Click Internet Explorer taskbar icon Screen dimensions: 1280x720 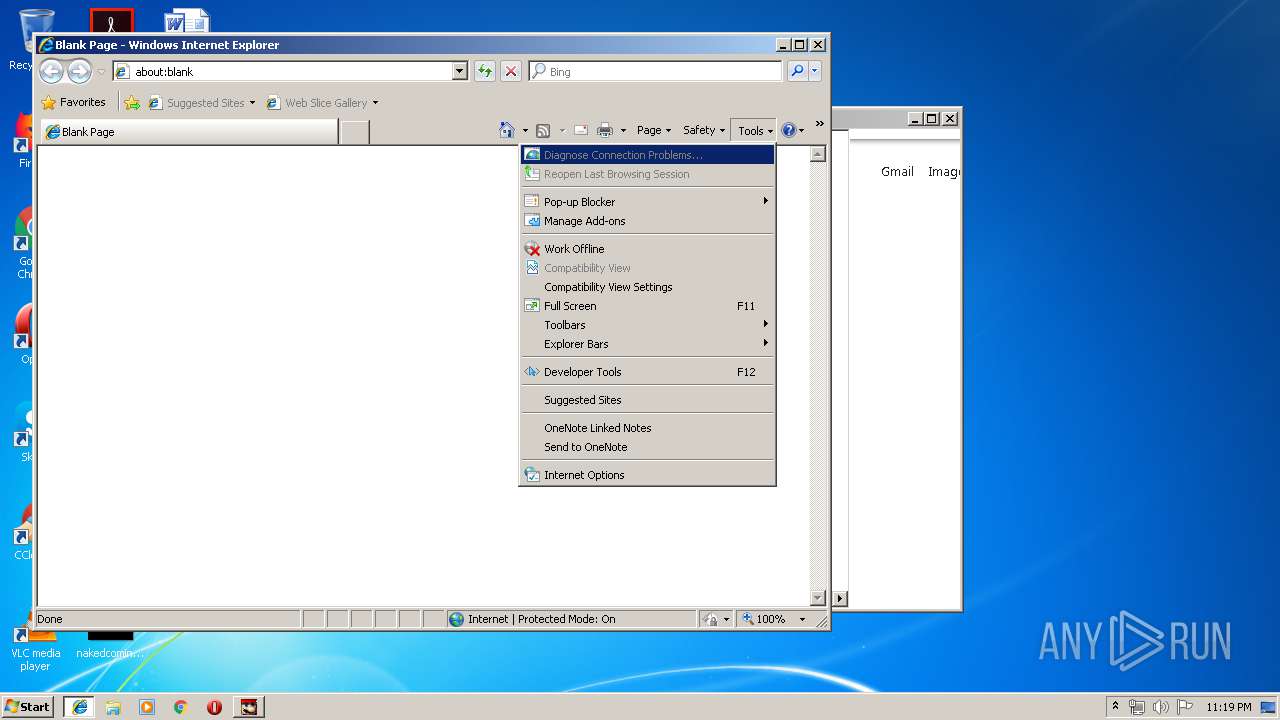click(x=79, y=706)
